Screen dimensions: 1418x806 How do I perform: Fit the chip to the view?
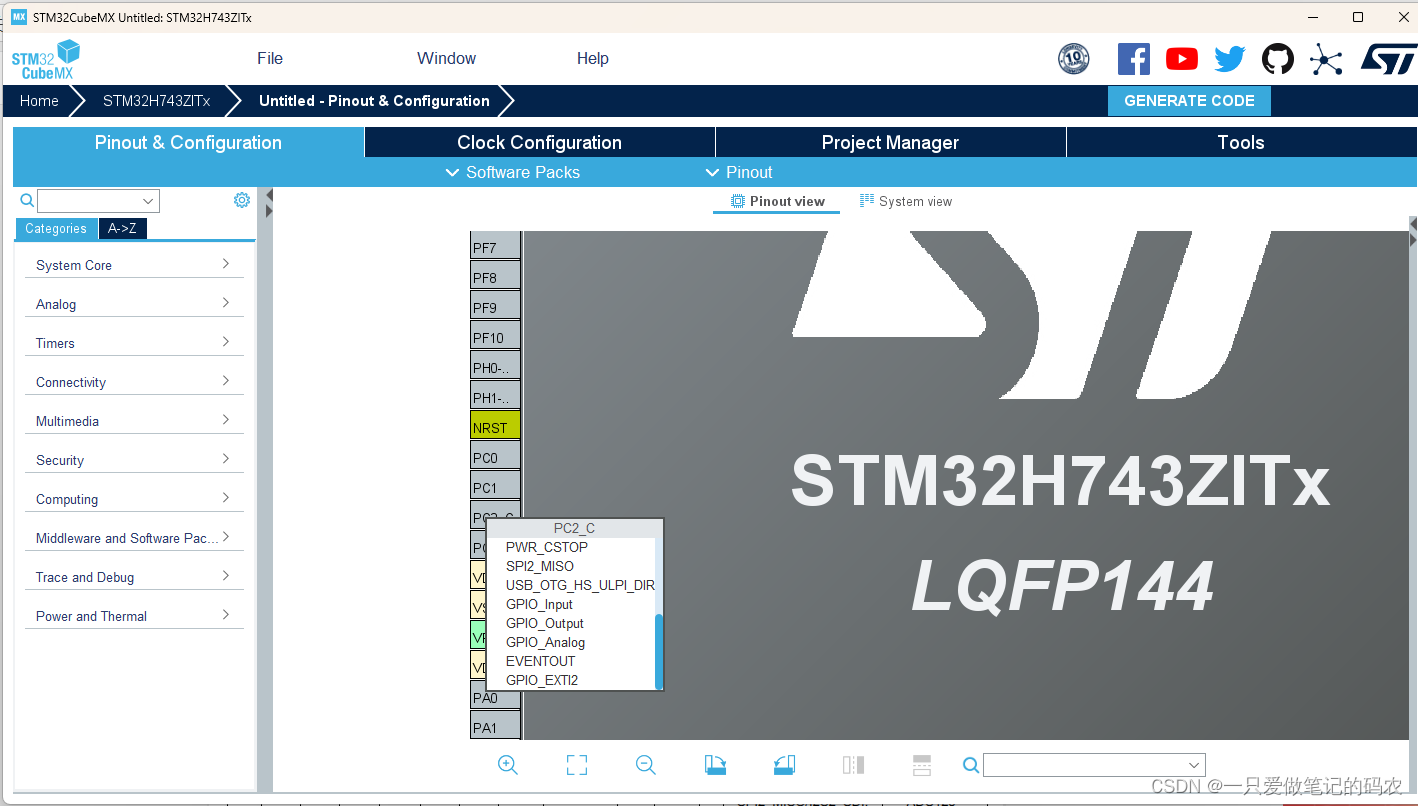coord(577,765)
